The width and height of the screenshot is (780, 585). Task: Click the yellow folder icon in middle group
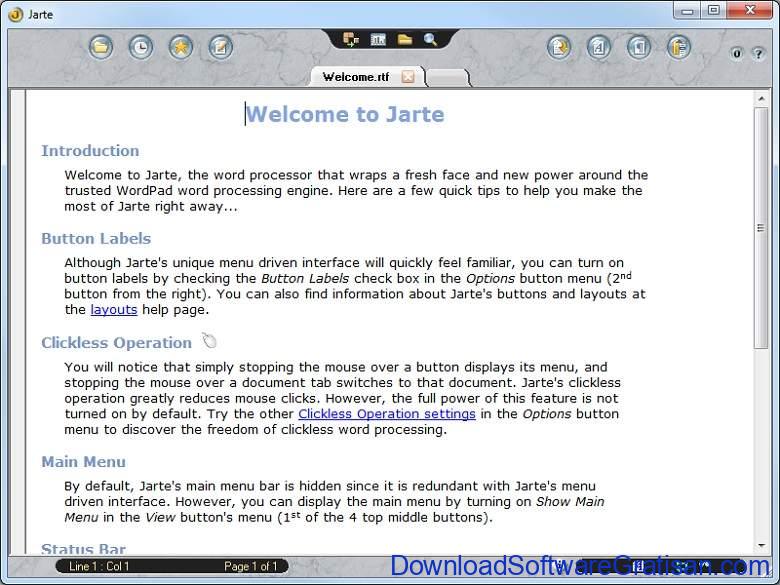click(405, 39)
